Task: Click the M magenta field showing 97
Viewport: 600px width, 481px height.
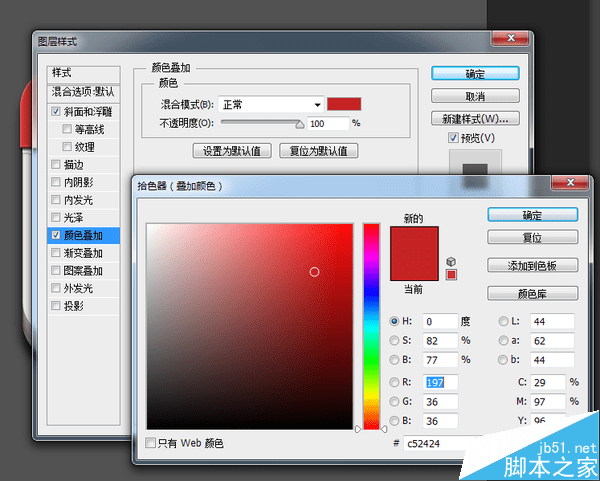Action: click(x=548, y=401)
